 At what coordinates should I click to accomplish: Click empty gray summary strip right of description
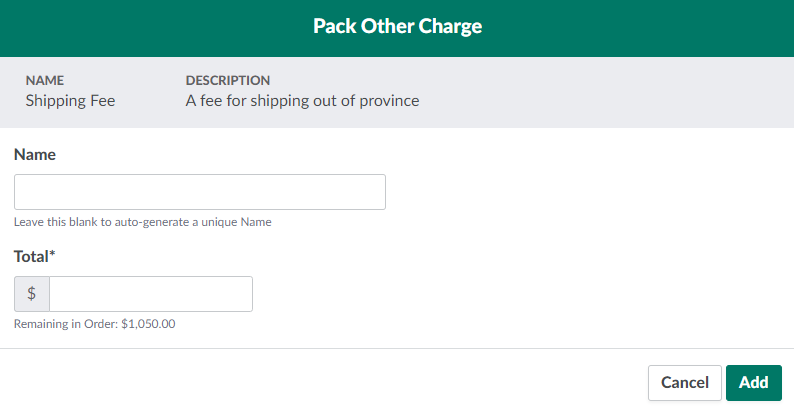[600, 92]
